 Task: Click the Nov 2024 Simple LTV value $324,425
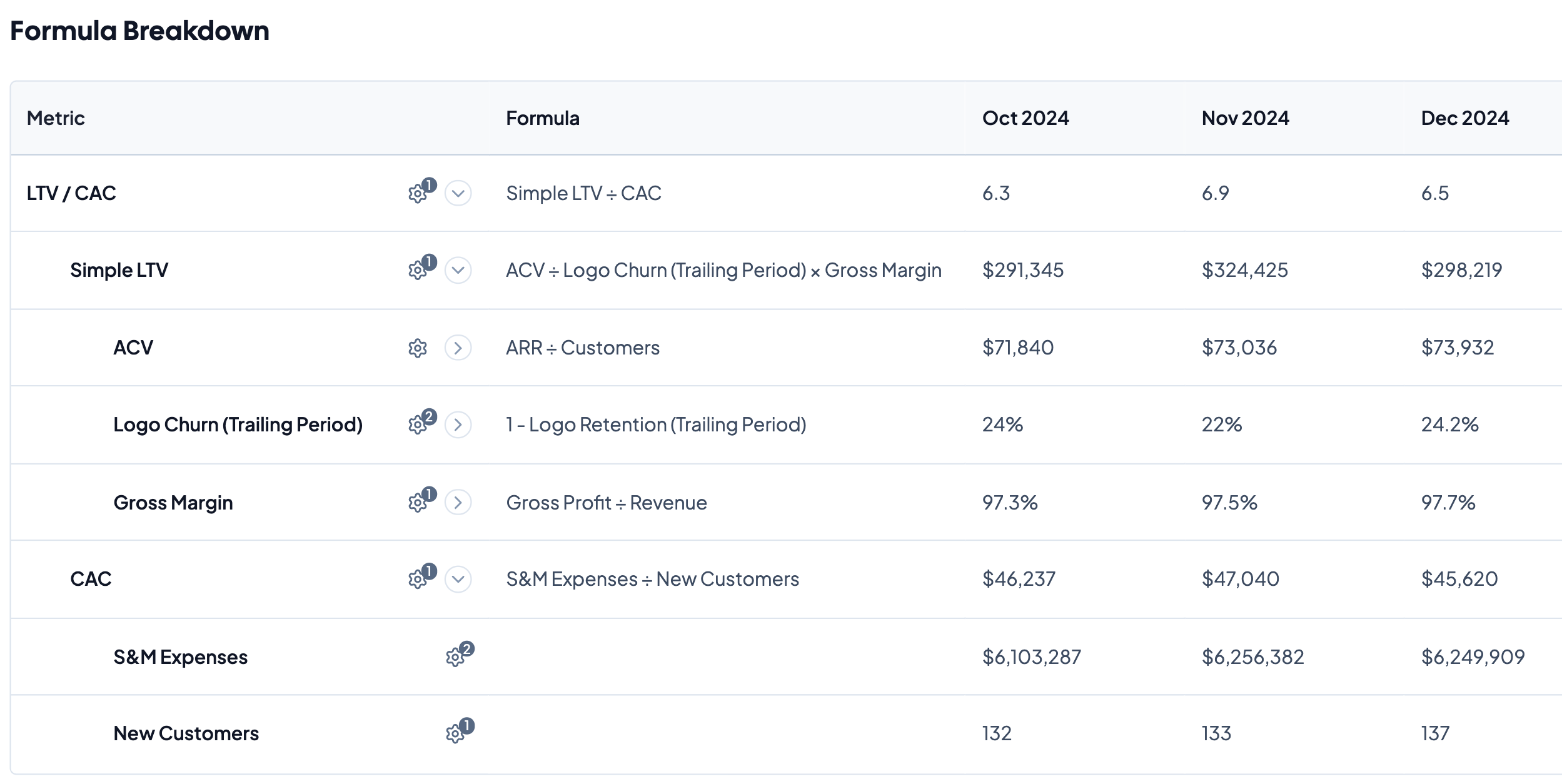tap(1244, 270)
